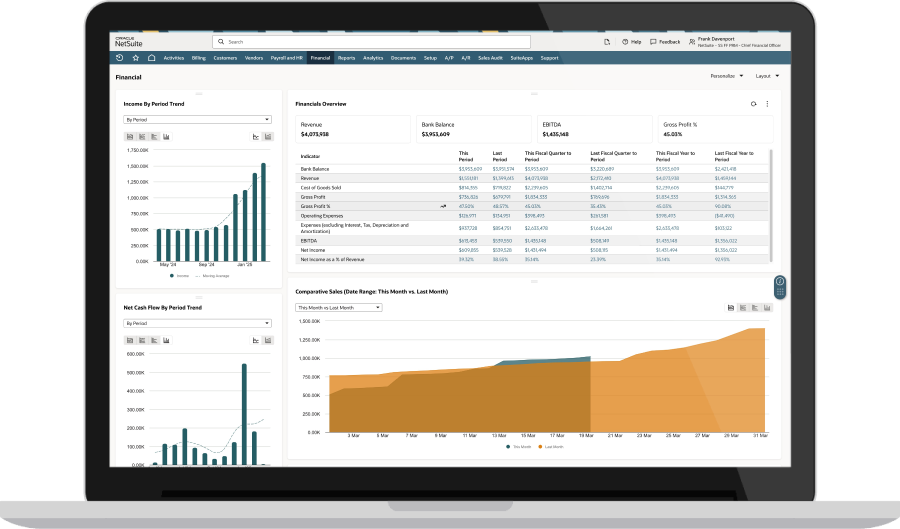Go to the Home dashboard icon
Screen dimensions: 900x529
coord(151,58)
